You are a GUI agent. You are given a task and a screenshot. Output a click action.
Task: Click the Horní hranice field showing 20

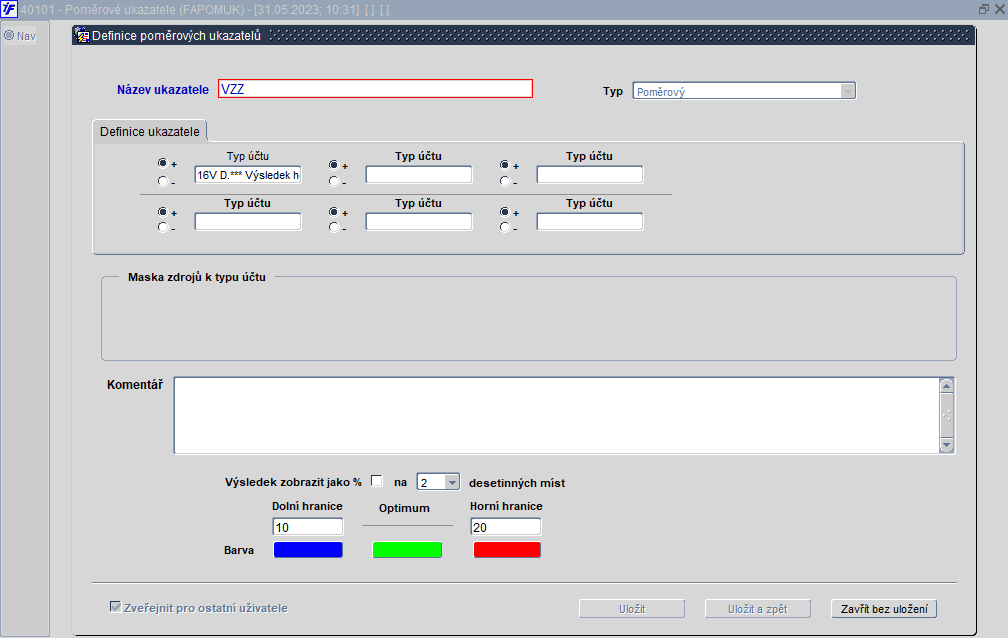click(x=506, y=527)
